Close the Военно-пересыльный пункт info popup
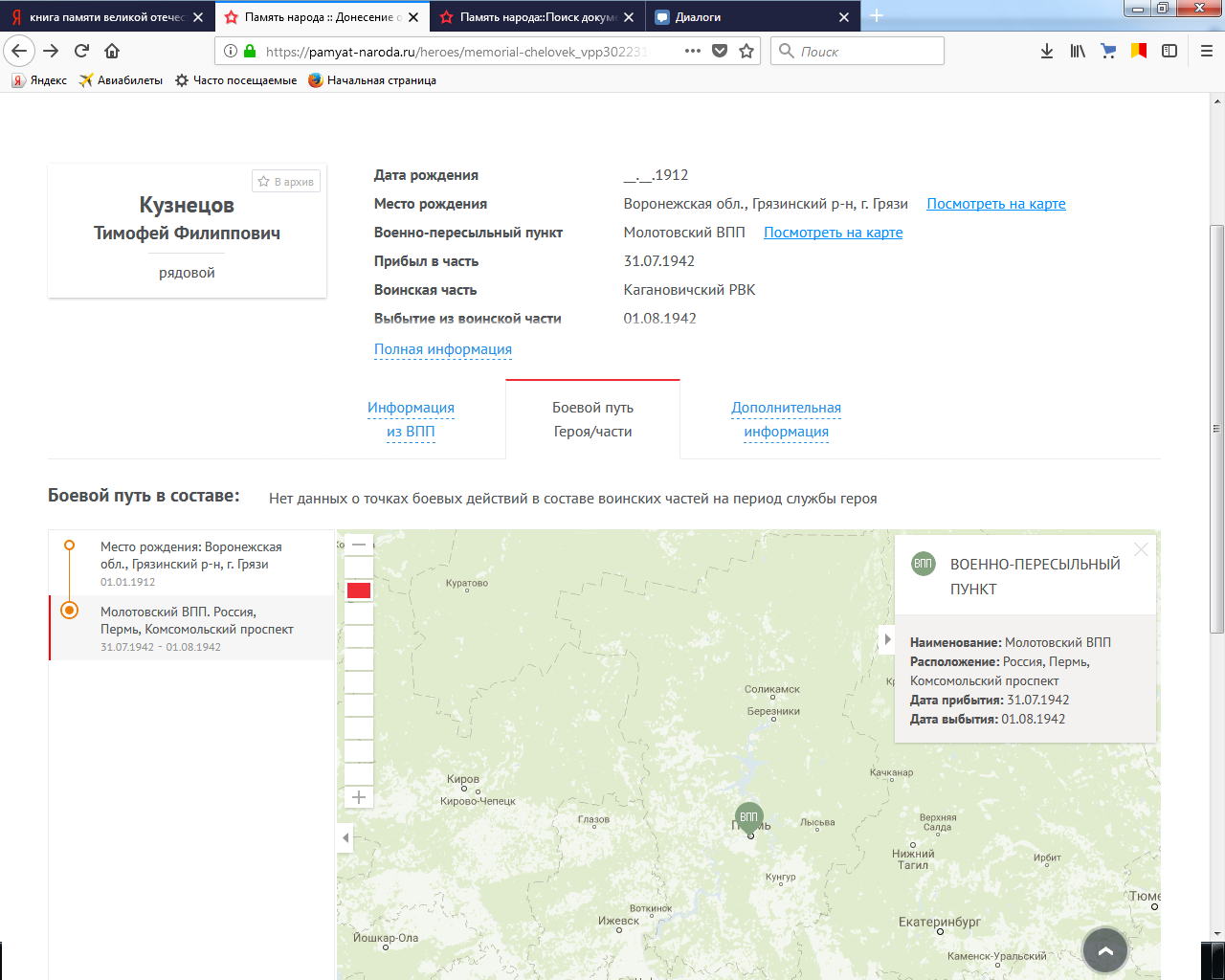1225x980 pixels. (x=1141, y=549)
